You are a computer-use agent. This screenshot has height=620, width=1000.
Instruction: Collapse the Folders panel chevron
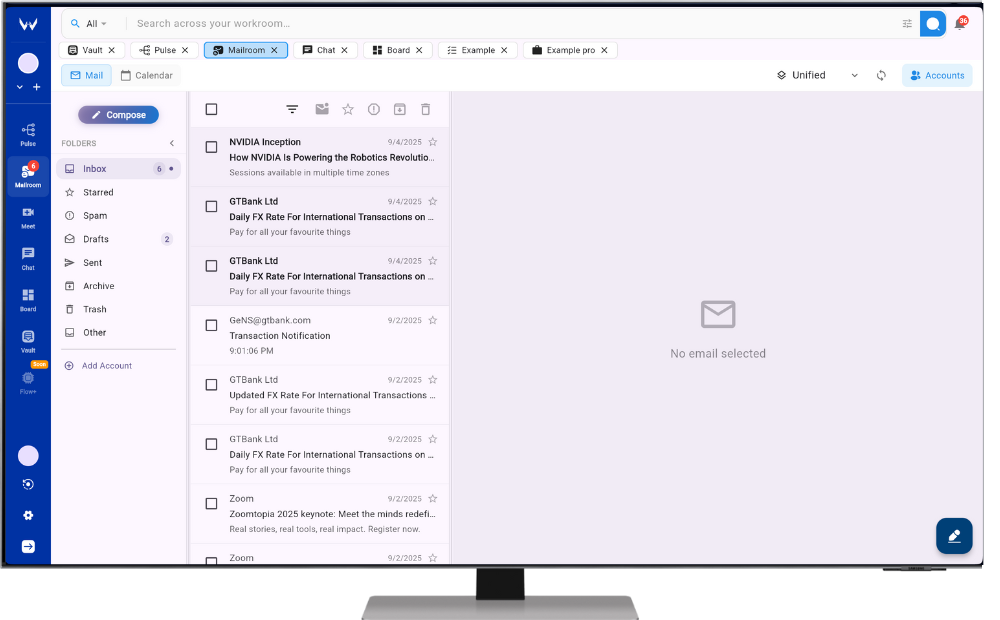point(171,143)
